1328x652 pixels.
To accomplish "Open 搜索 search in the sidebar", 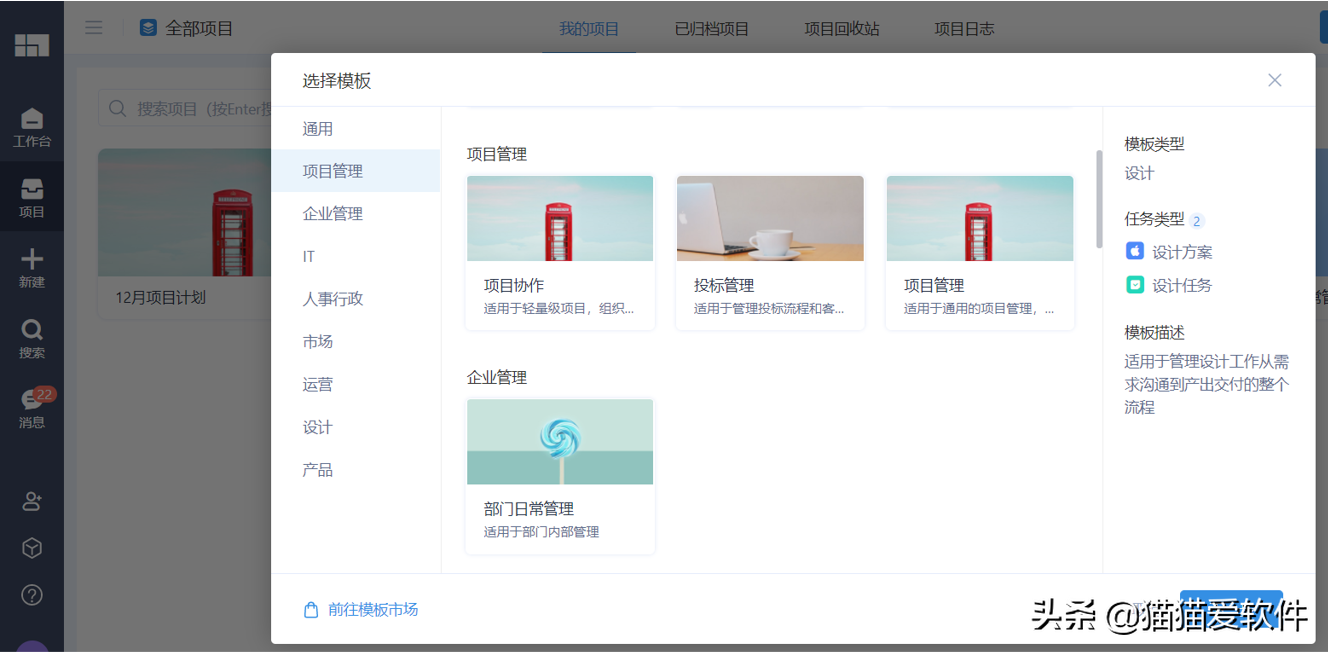I will (x=32, y=338).
